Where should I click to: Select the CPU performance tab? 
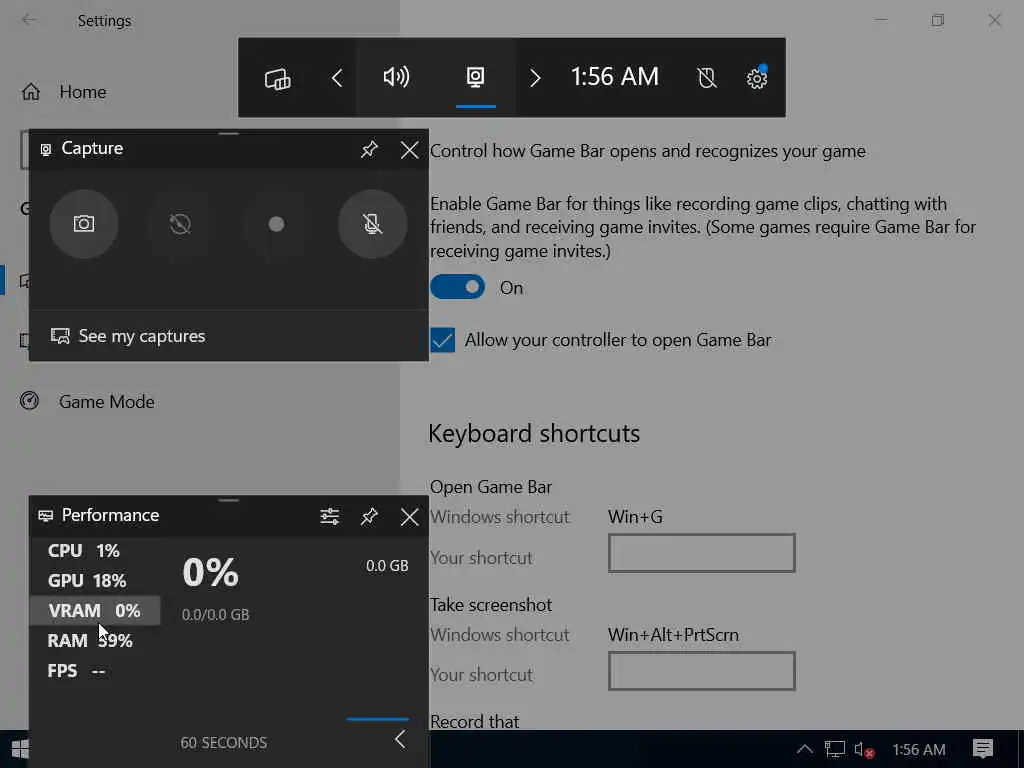[x=95, y=551]
